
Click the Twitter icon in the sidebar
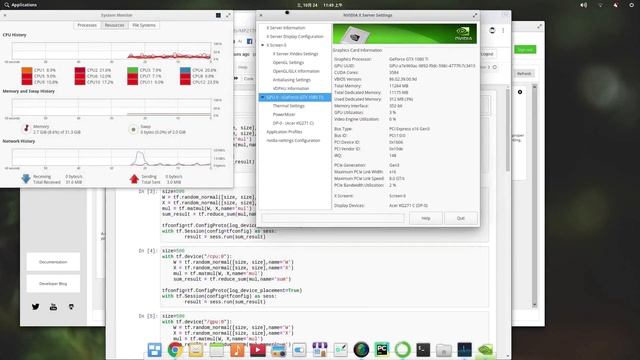tap(36, 307)
